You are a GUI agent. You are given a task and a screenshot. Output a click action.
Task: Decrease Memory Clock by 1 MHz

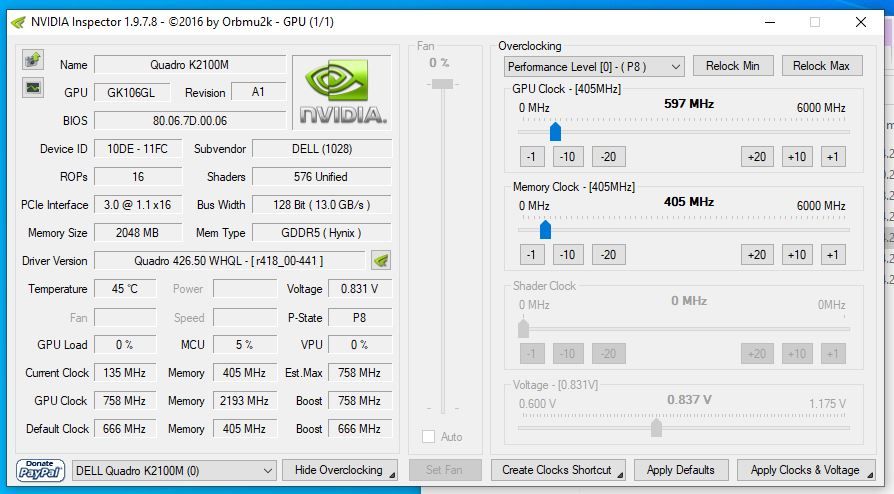(532, 255)
